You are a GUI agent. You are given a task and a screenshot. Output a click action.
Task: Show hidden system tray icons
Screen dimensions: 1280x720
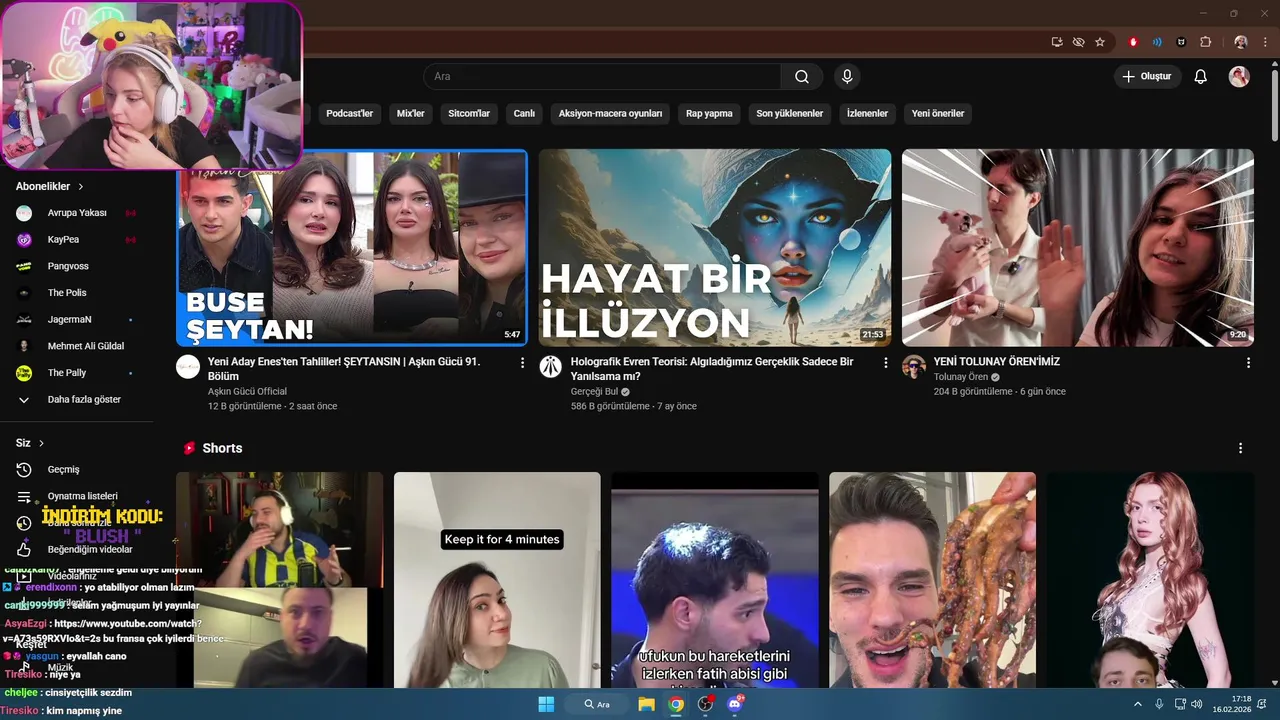pyautogui.click(x=1137, y=704)
